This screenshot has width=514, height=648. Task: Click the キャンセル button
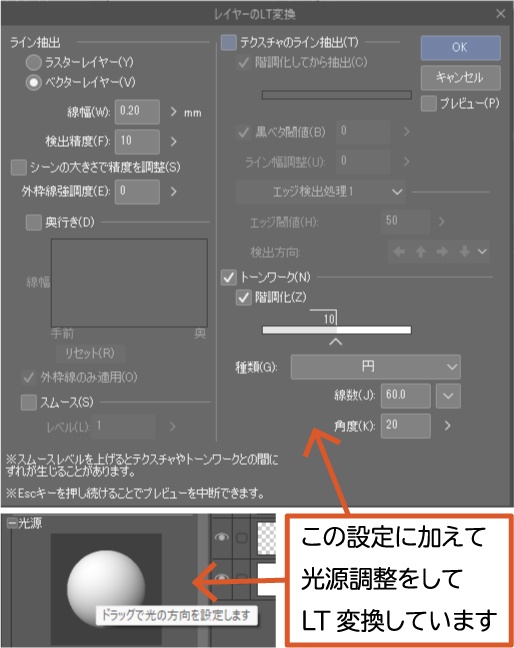(460, 78)
